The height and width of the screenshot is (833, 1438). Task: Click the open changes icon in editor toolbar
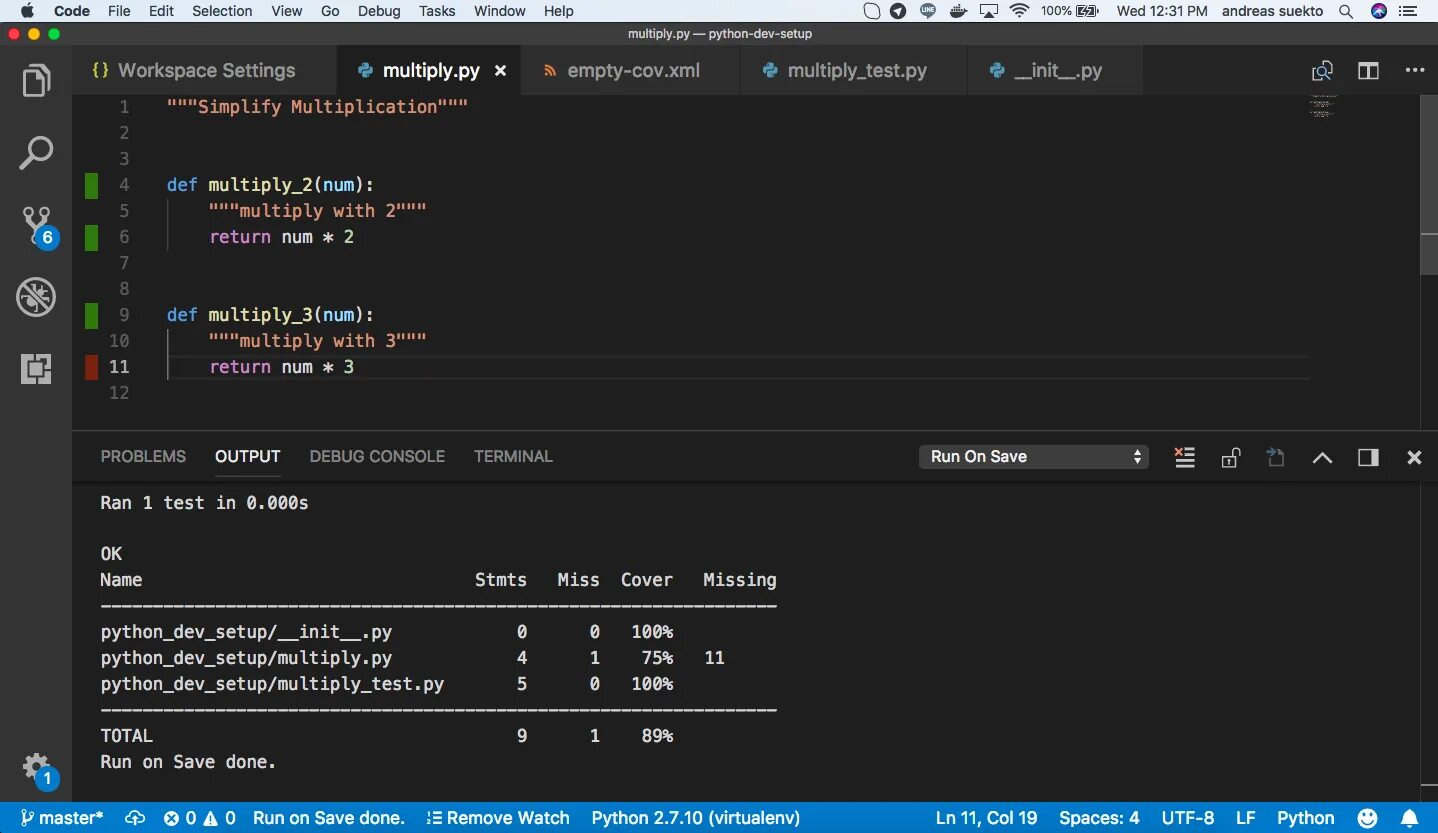click(x=1322, y=71)
